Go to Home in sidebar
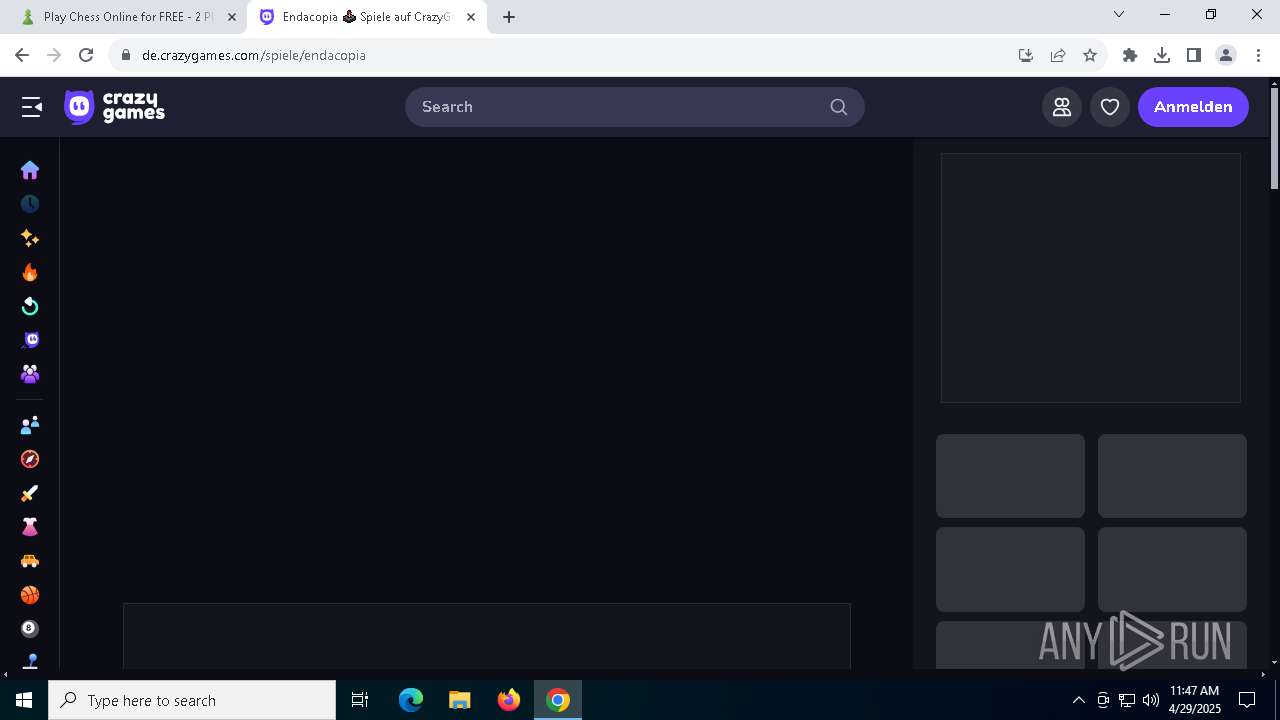Image resolution: width=1280 pixels, height=720 pixels. tap(30, 170)
